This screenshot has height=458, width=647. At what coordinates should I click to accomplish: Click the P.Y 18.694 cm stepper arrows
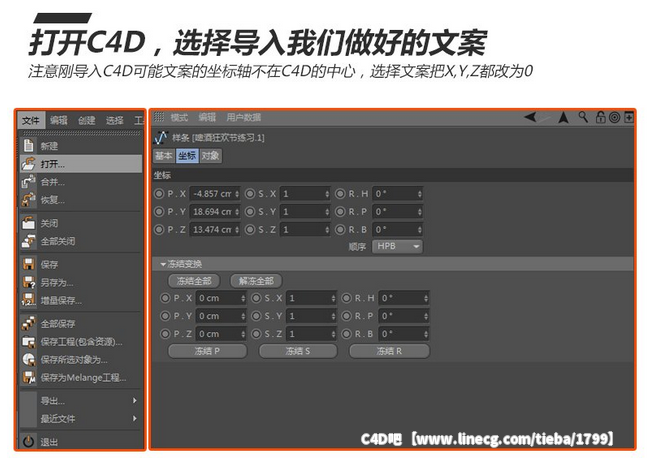click(237, 212)
